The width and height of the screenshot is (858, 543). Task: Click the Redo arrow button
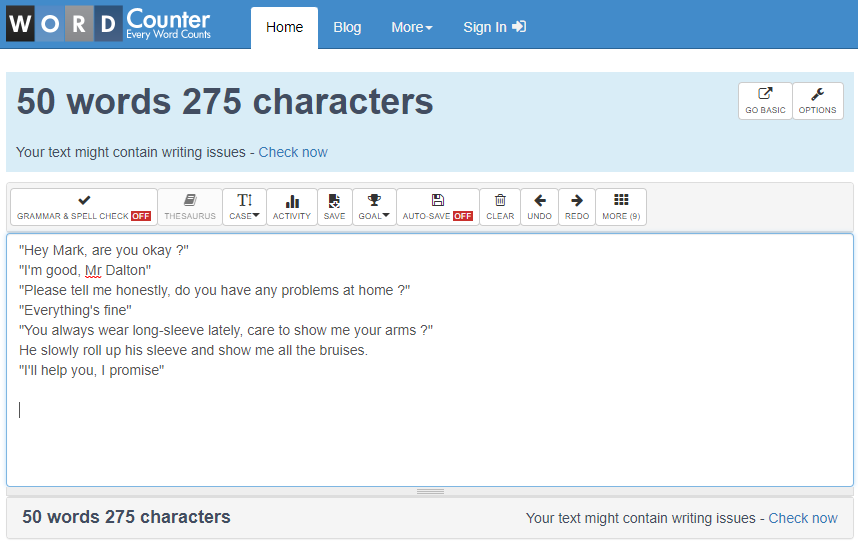[x=577, y=207]
